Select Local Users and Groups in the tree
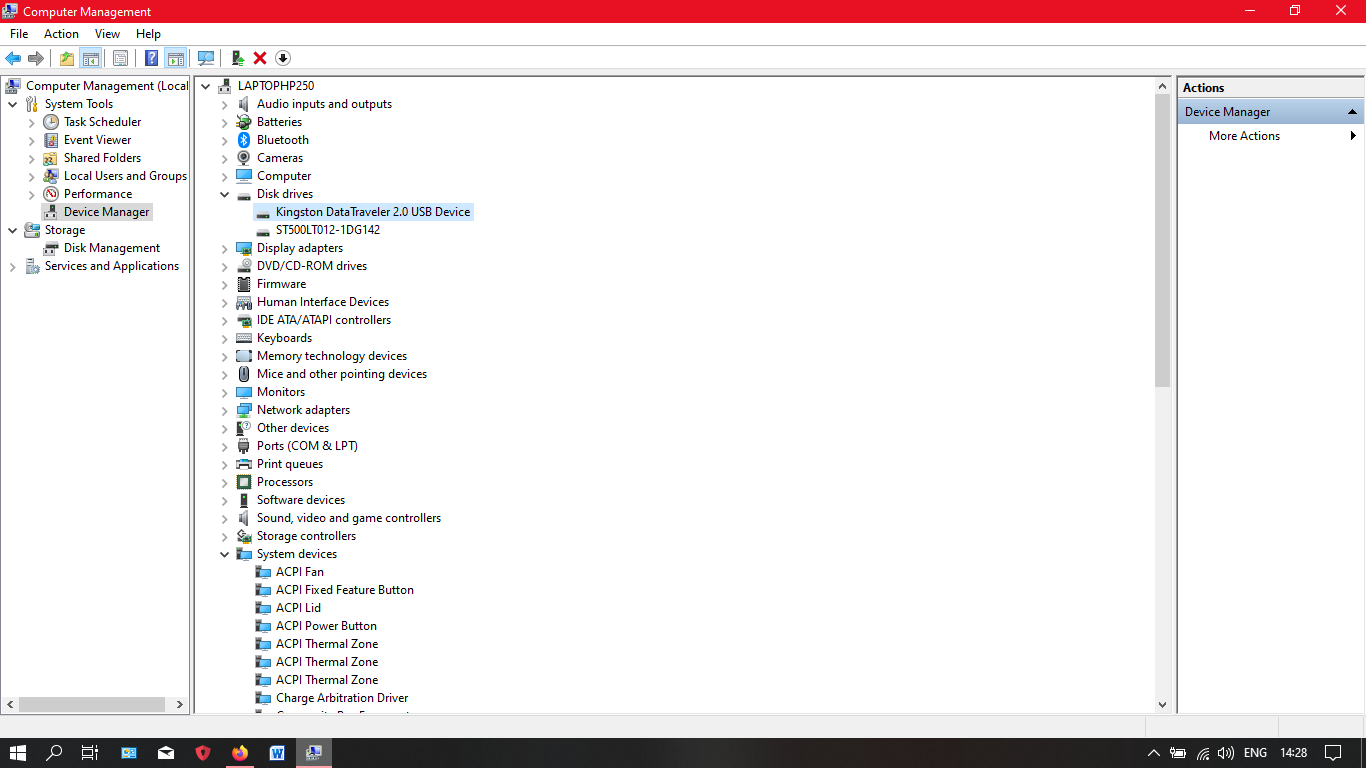 (x=125, y=176)
